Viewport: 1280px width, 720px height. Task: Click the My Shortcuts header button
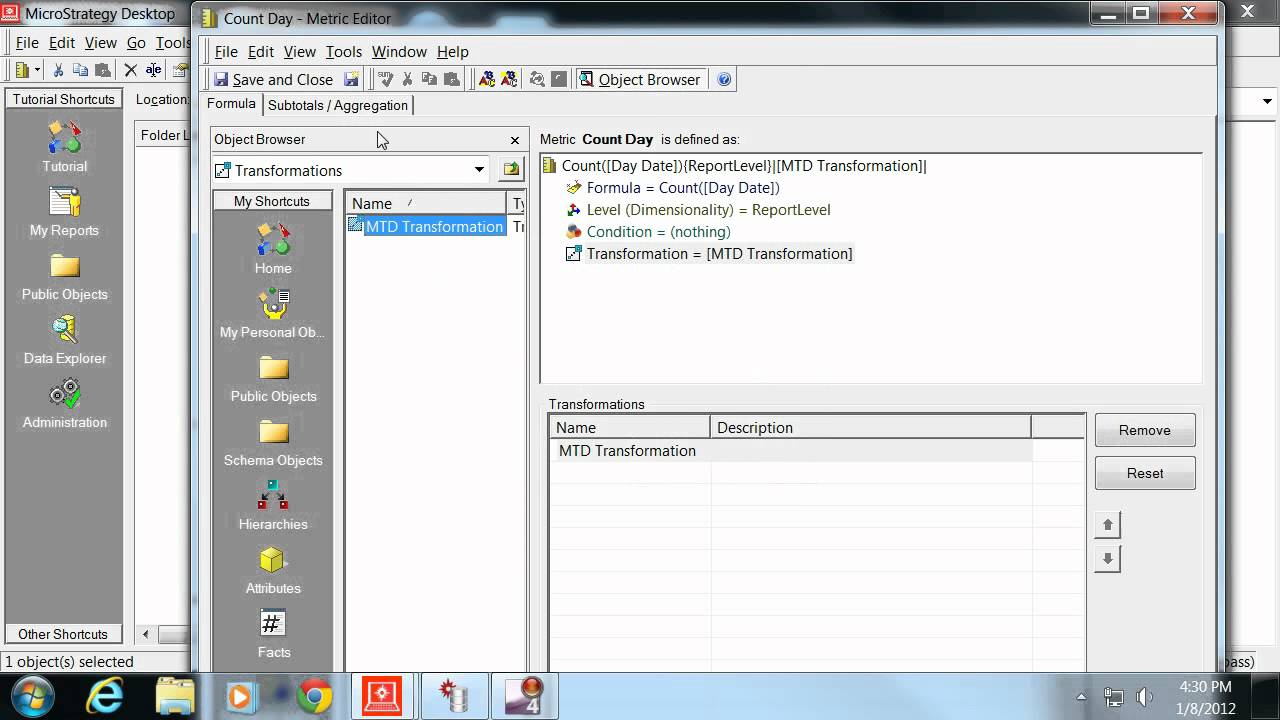[272, 201]
